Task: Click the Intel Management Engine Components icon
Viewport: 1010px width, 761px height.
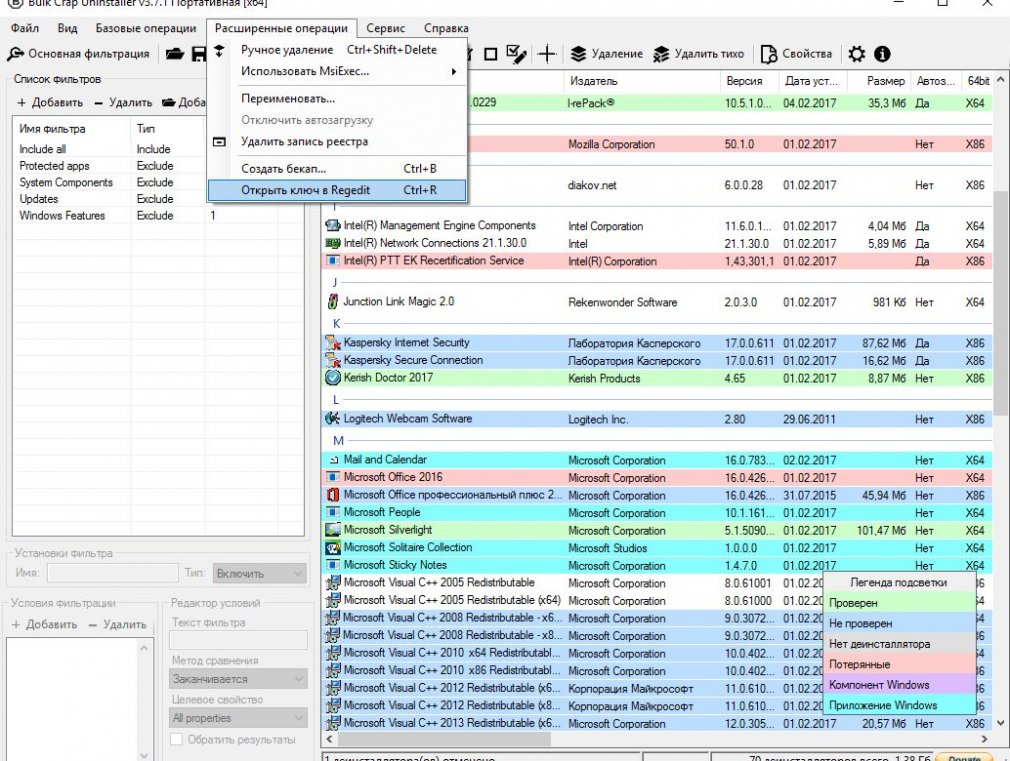Action: [x=332, y=226]
